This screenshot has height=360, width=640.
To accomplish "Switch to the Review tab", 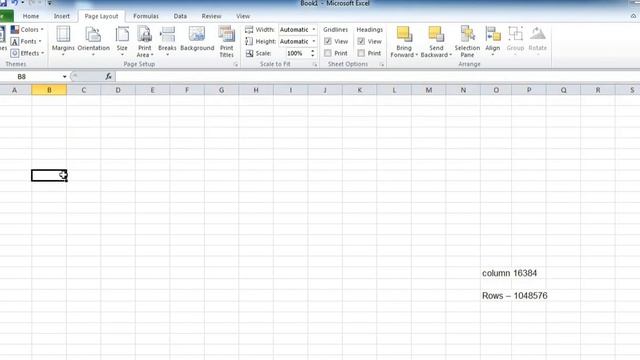I will pos(211,16).
